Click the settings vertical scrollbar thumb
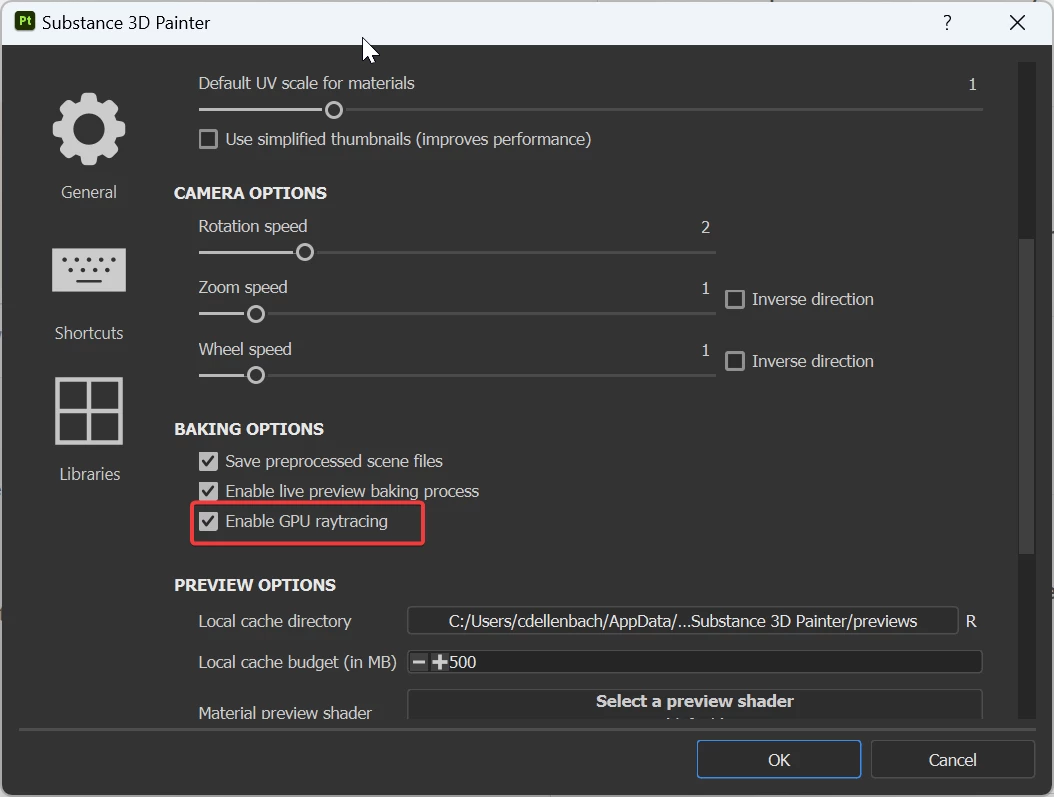 tap(1026, 396)
